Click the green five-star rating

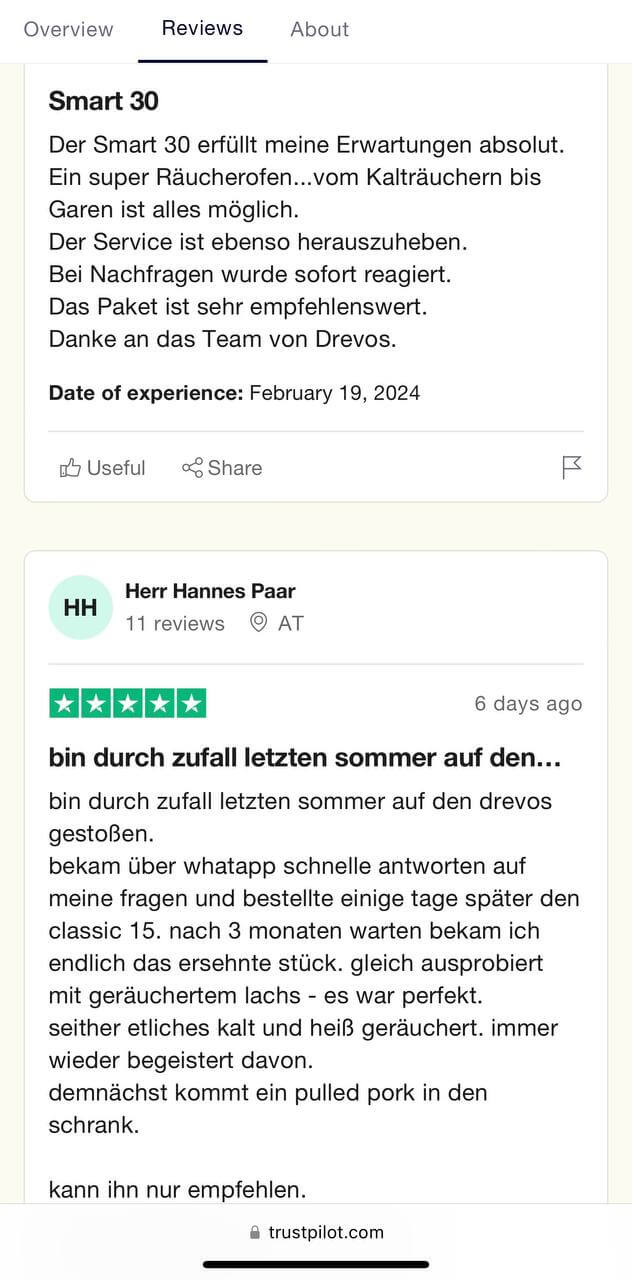tap(128, 703)
